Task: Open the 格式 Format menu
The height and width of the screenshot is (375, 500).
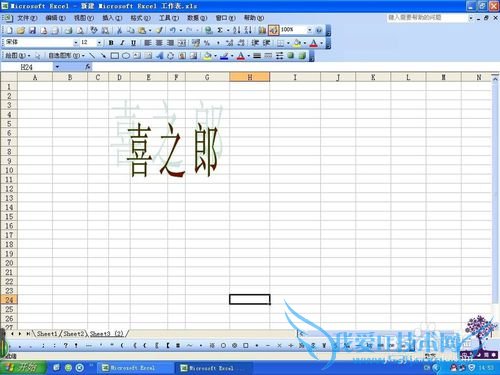Action: tap(140, 18)
